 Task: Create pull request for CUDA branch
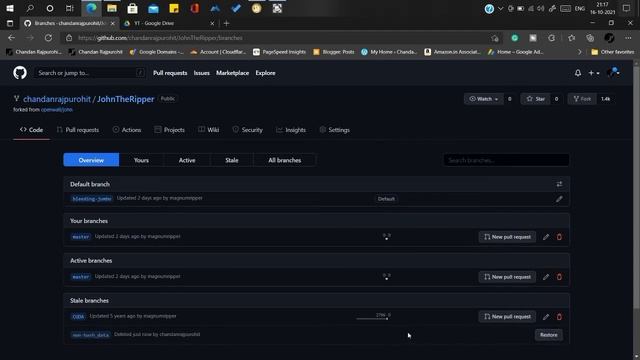coord(507,317)
